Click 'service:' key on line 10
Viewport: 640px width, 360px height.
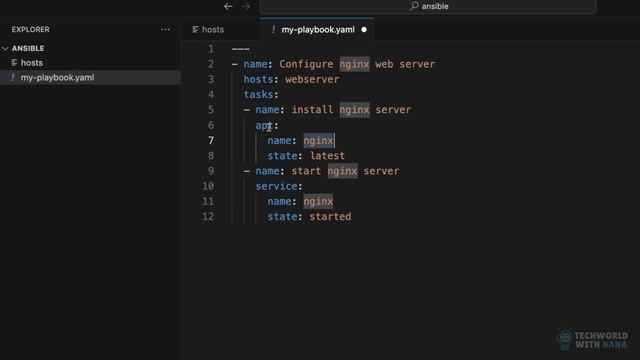point(279,186)
